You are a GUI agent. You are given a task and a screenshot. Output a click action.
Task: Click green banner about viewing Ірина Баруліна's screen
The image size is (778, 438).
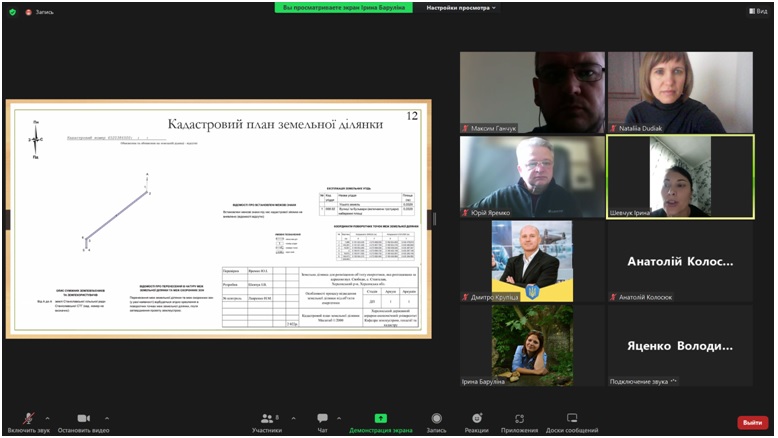click(343, 7)
